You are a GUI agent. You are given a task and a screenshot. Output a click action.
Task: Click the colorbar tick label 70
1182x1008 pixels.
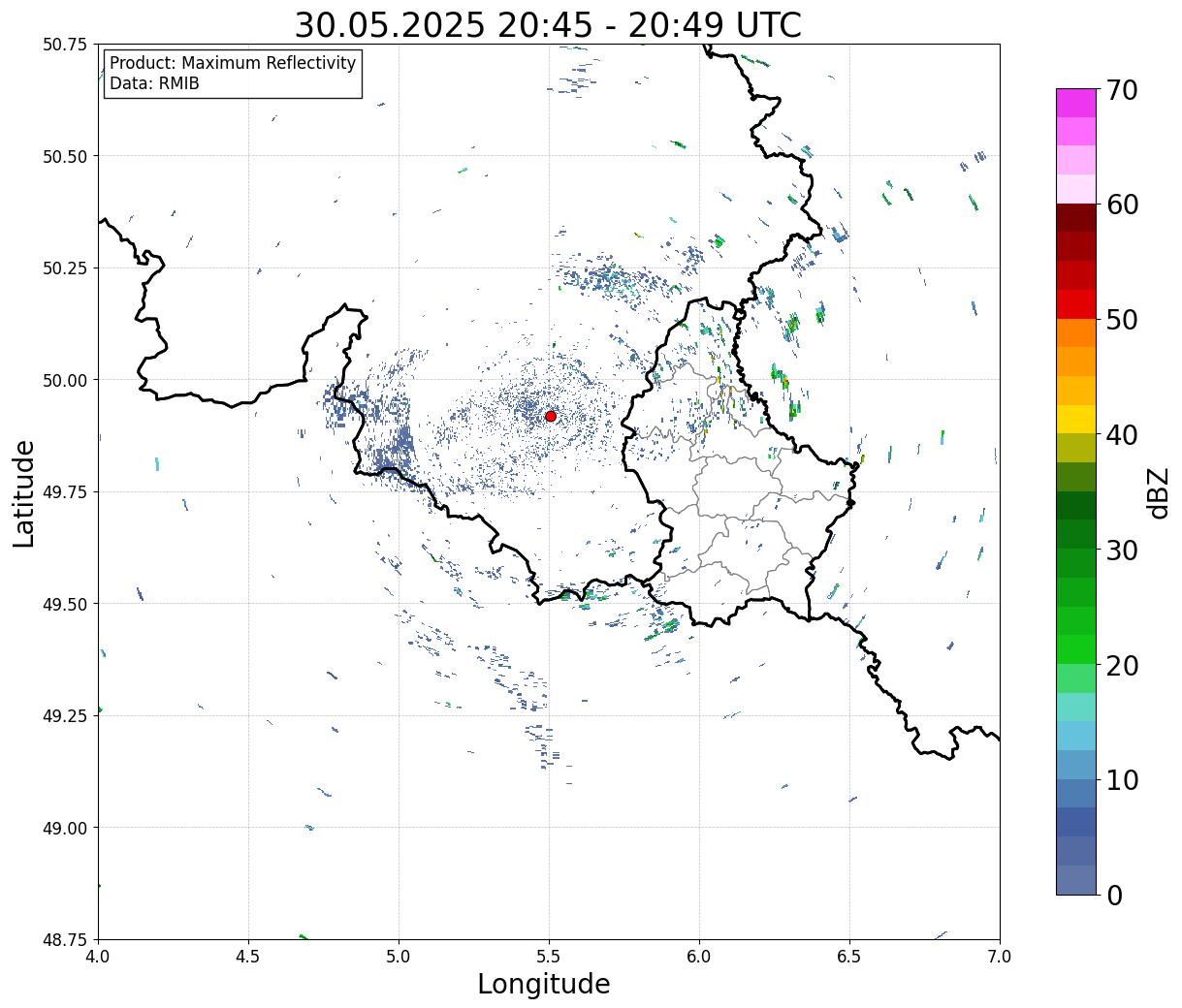pos(1122,90)
